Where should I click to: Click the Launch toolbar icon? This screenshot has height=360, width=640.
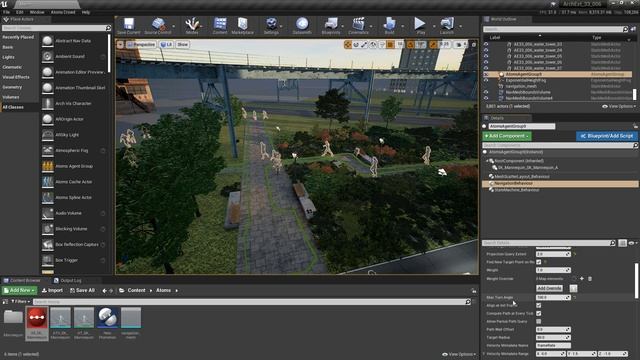[x=447, y=26]
